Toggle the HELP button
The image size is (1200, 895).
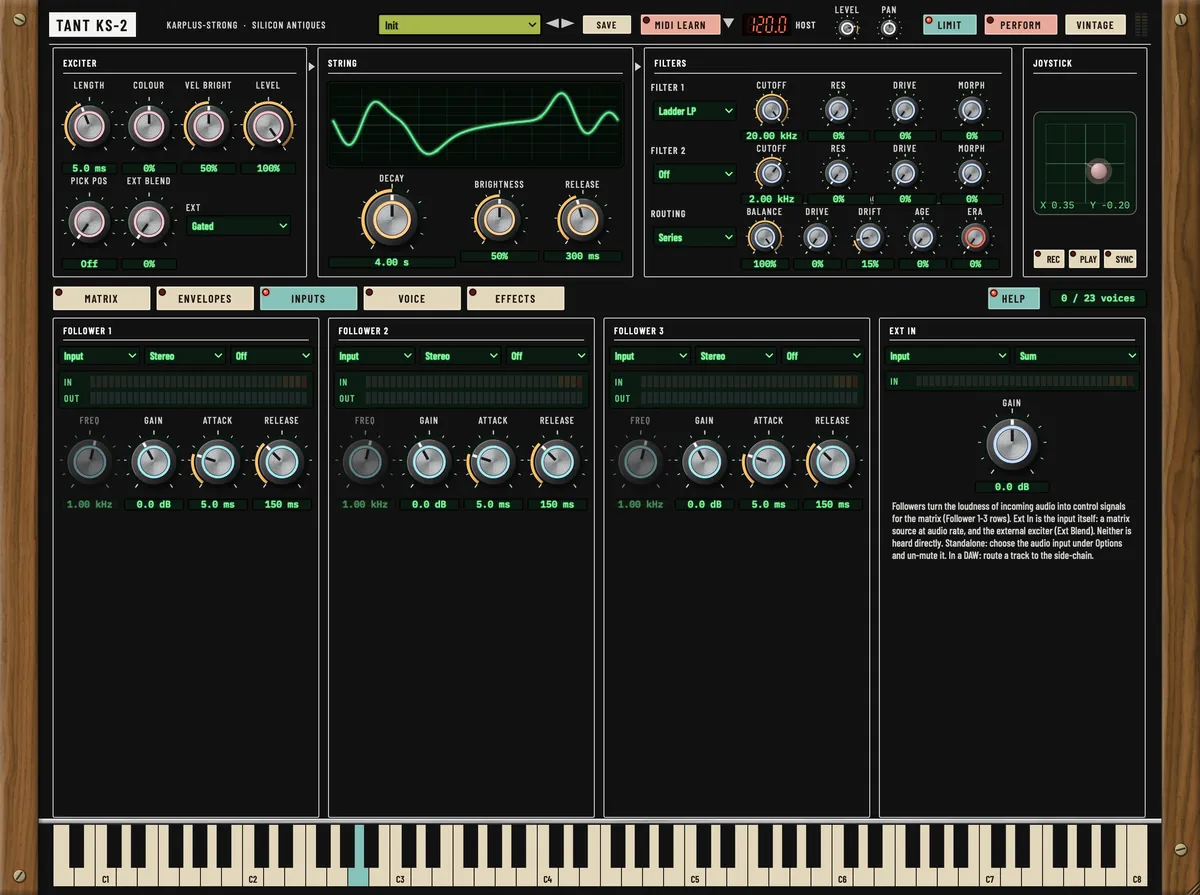click(1013, 298)
